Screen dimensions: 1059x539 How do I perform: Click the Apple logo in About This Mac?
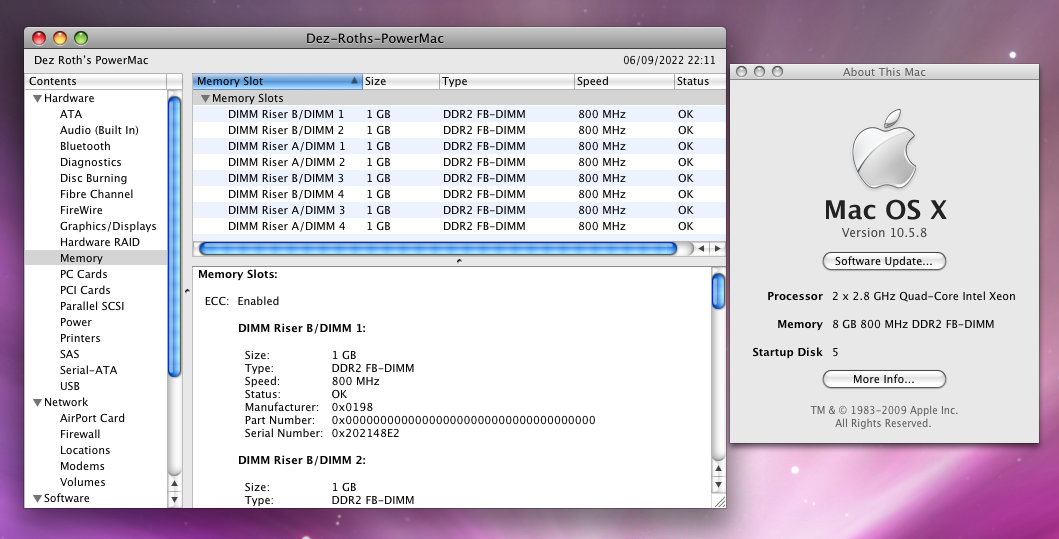(883, 149)
